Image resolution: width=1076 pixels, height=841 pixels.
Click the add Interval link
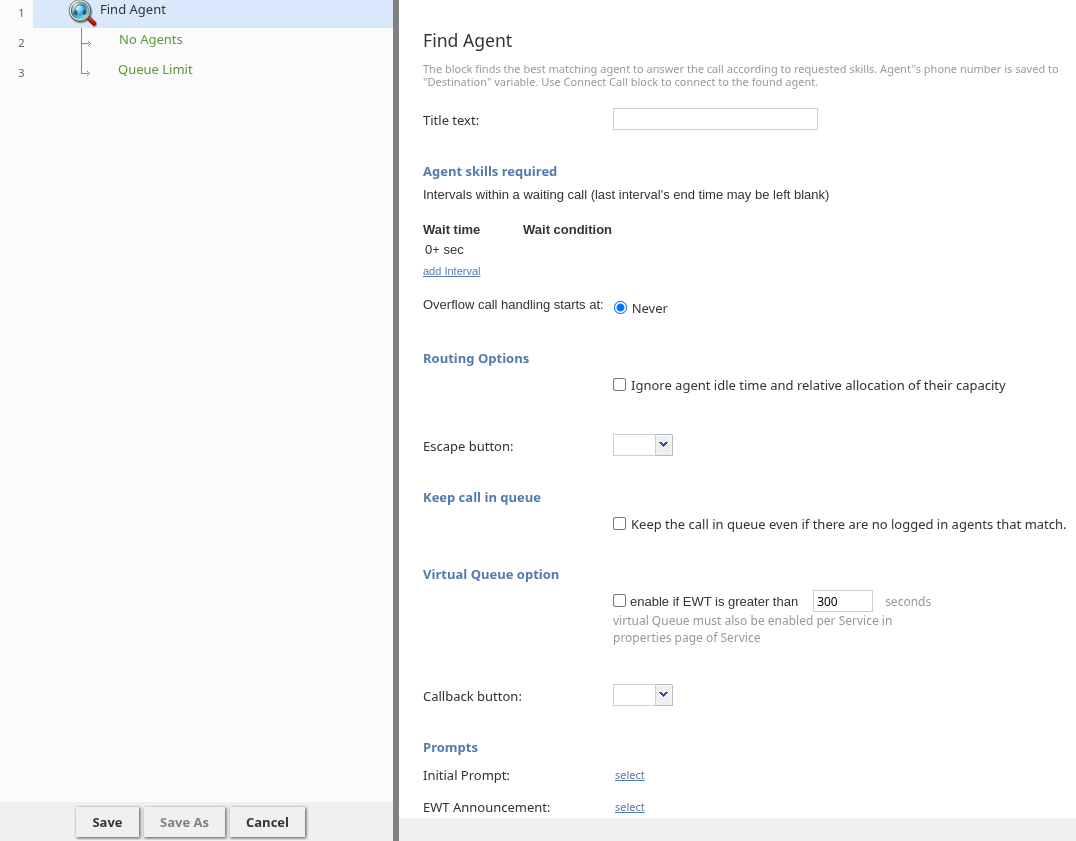click(x=451, y=271)
